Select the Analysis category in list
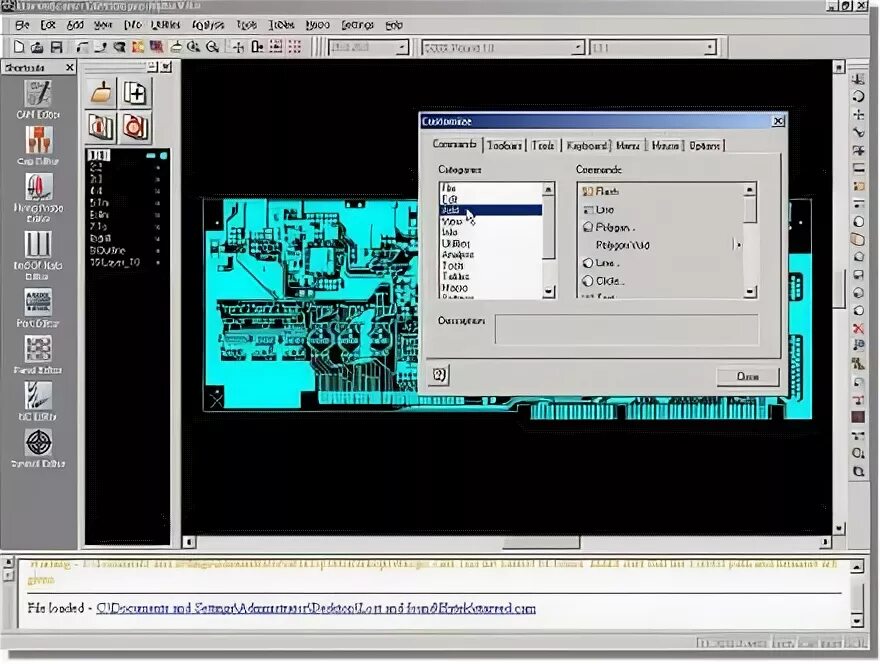 pyautogui.click(x=491, y=254)
